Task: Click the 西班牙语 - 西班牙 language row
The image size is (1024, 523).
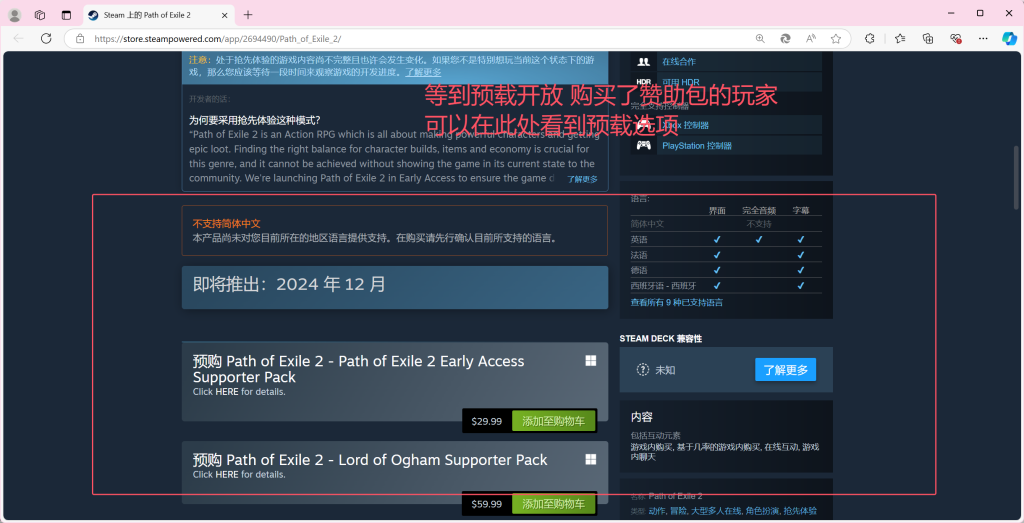Action: pyautogui.click(x=726, y=285)
